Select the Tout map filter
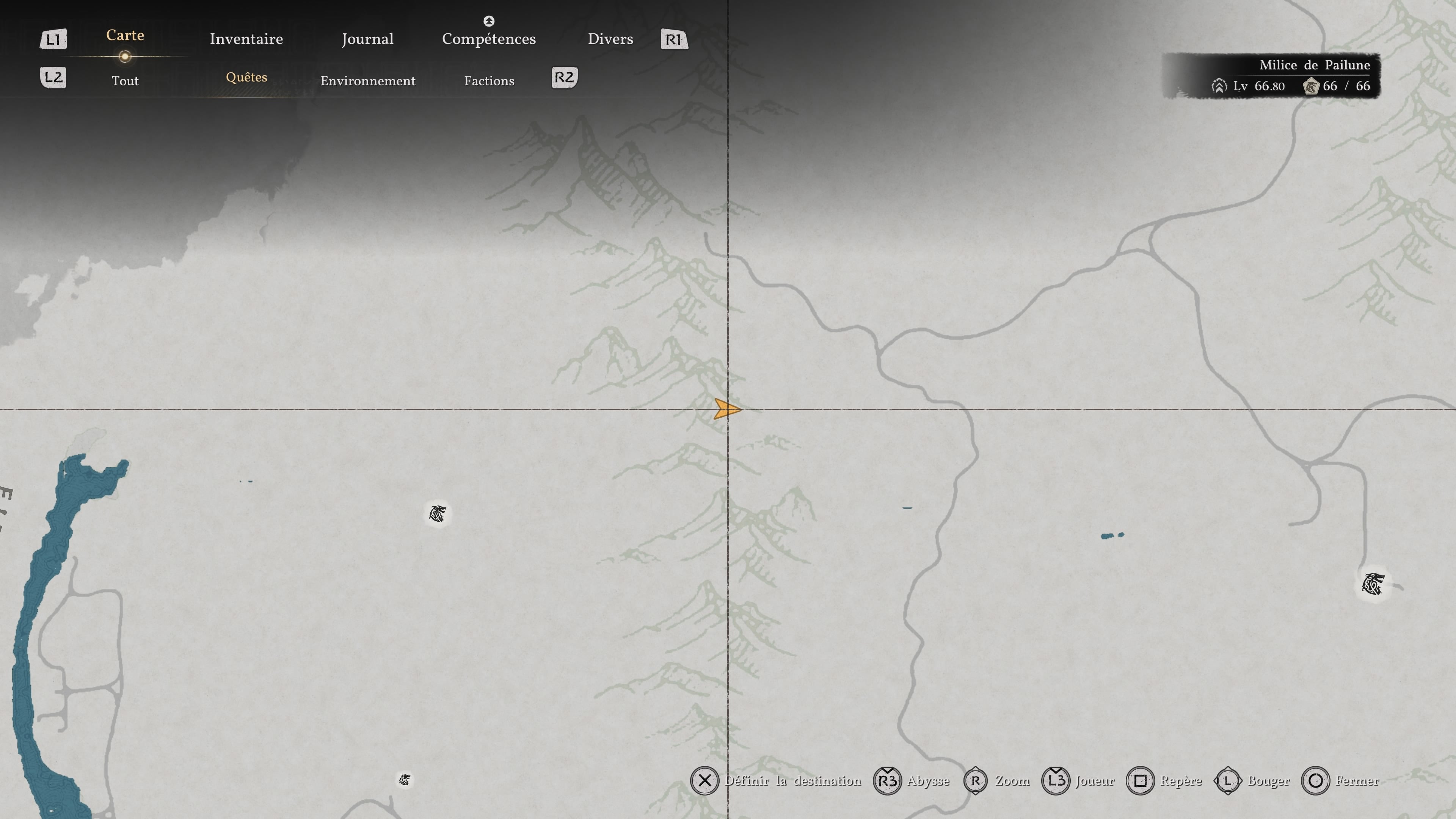 click(x=125, y=81)
